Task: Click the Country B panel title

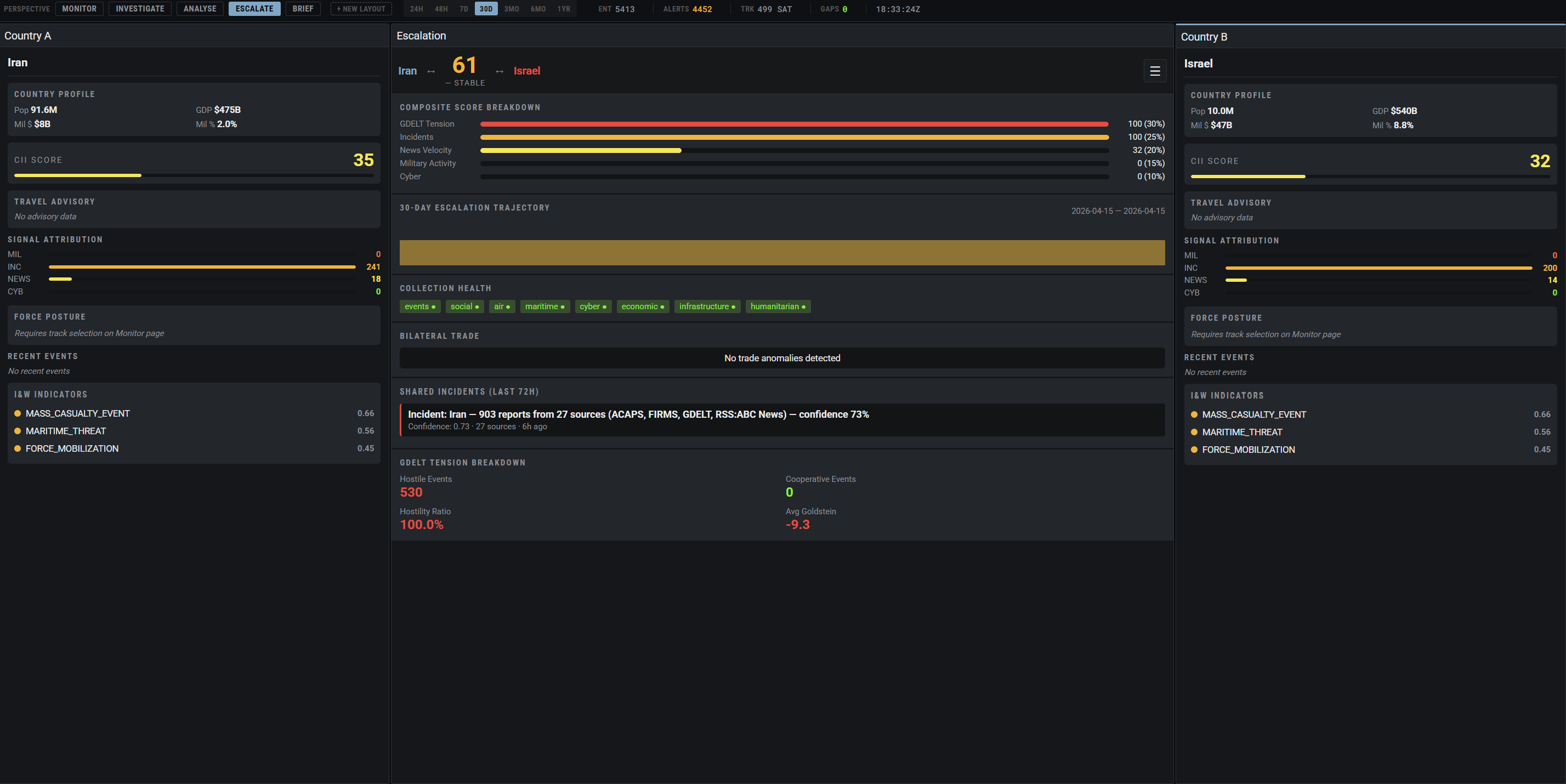Action: point(1204,37)
